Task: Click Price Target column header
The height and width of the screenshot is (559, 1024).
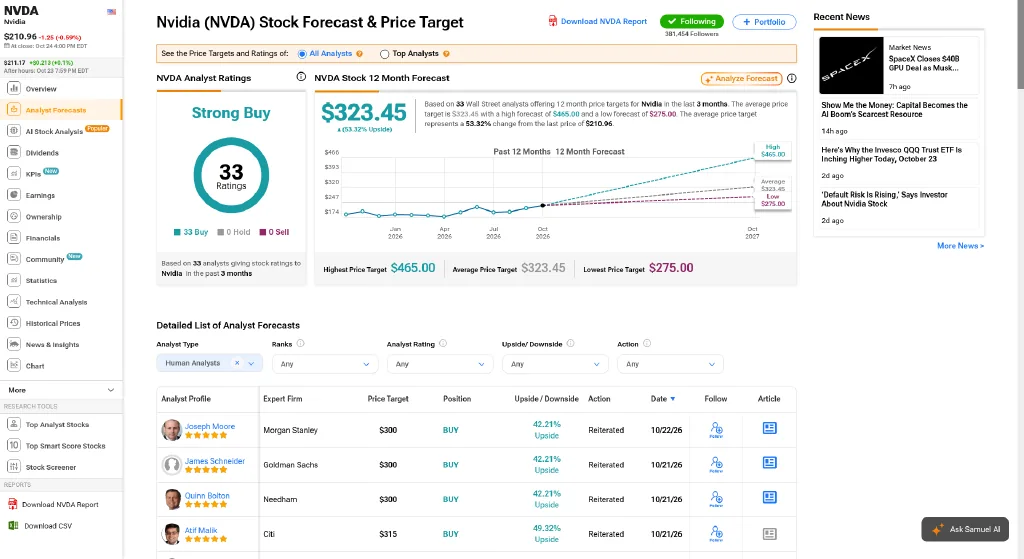Action: 388,398
